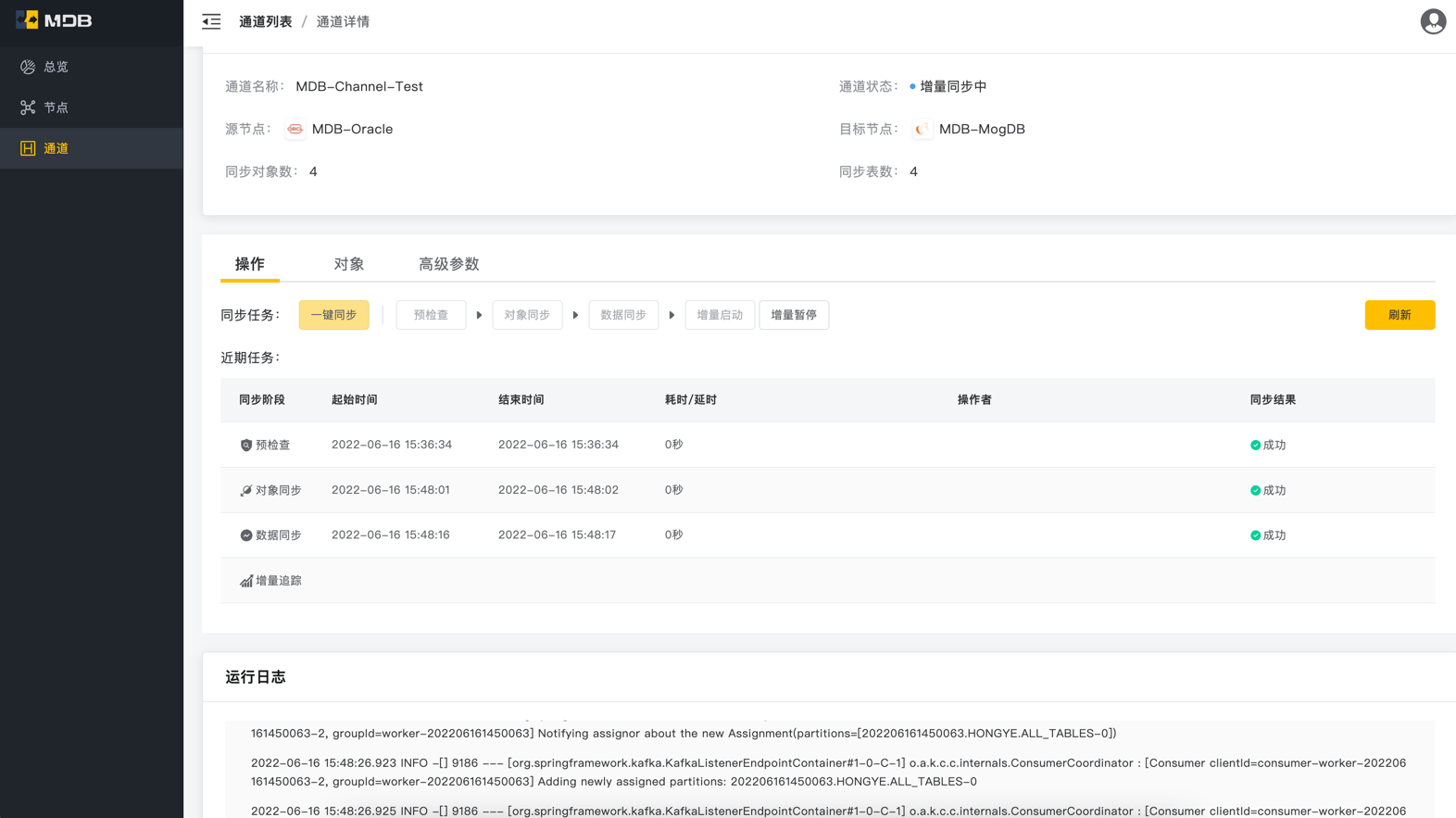The width and height of the screenshot is (1456, 818).
Task: Click the icon beside 对象同步 in recent tasks
Action: [246, 491]
